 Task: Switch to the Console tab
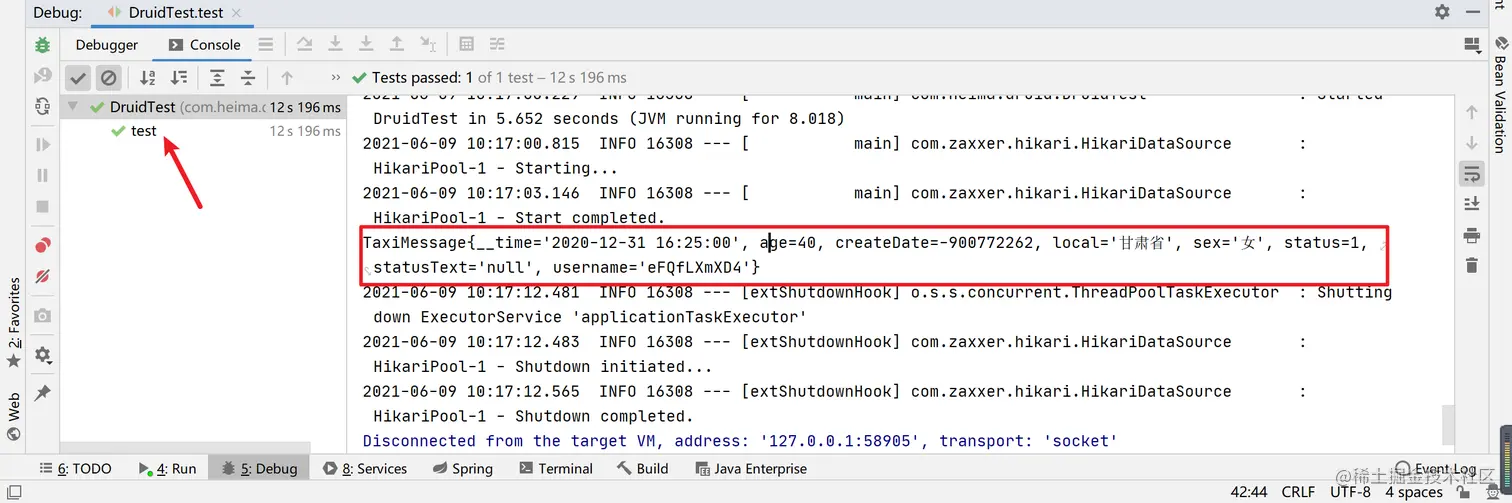pyautogui.click(x=205, y=44)
